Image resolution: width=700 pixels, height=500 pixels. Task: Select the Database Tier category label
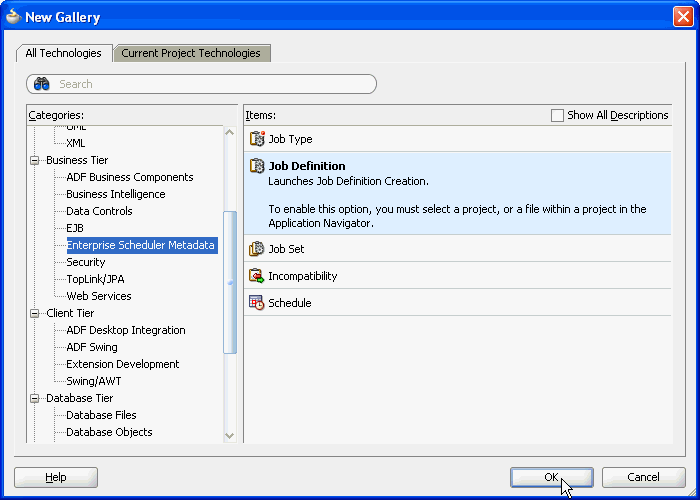point(79,398)
